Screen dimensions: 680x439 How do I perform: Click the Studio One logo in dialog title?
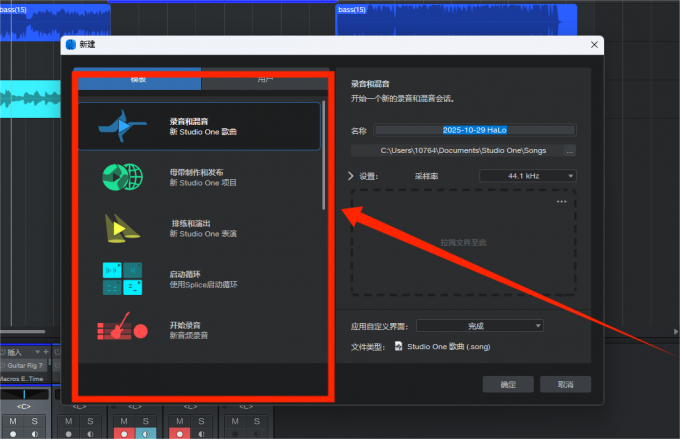coord(71,44)
